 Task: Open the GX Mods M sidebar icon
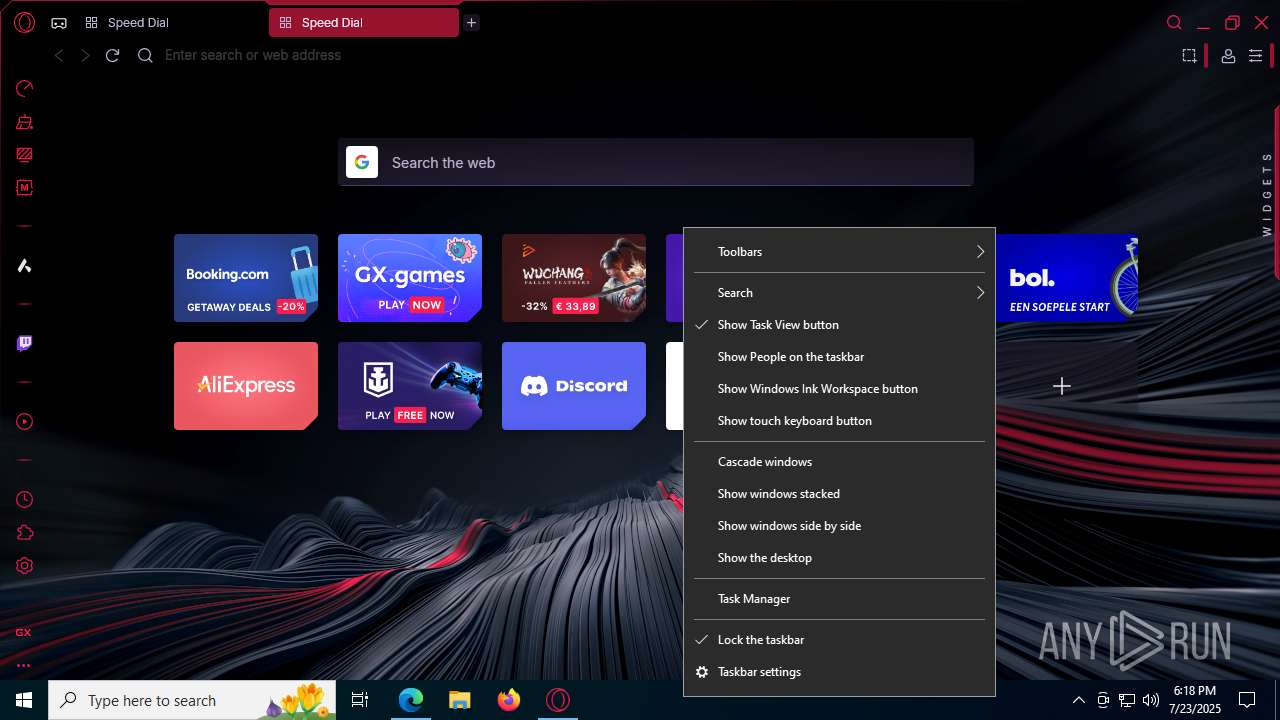coord(24,187)
